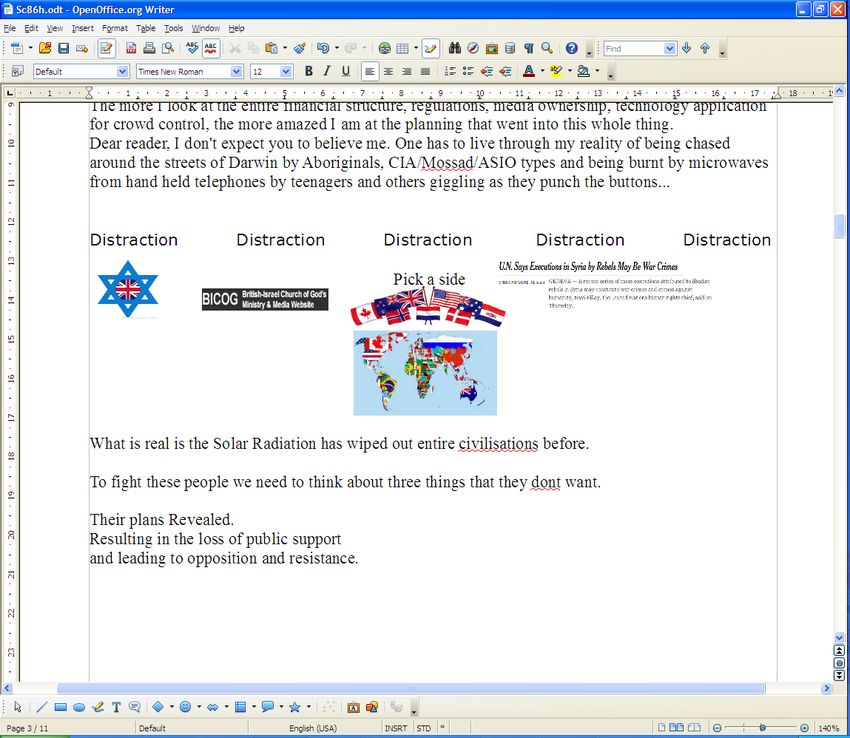Open the Paste options dropdown arrow

pyautogui.click(x=285, y=48)
